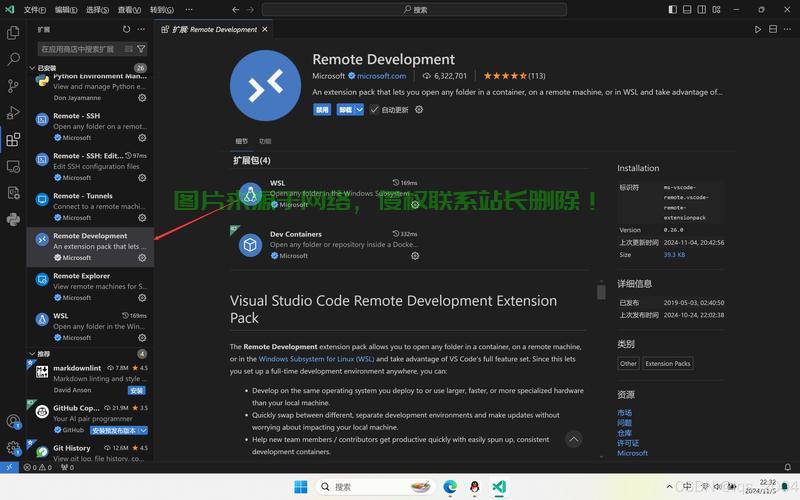
Task: Open gear for WSL in sidebar list
Action: pyautogui.click(x=142, y=338)
